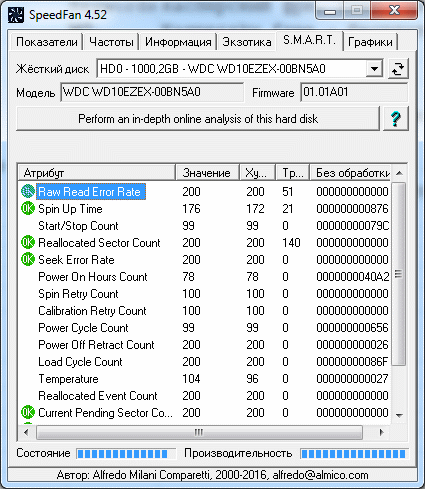Select the Raw Read Error Rate row
The width and height of the screenshot is (425, 489).
[x=205, y=192]
